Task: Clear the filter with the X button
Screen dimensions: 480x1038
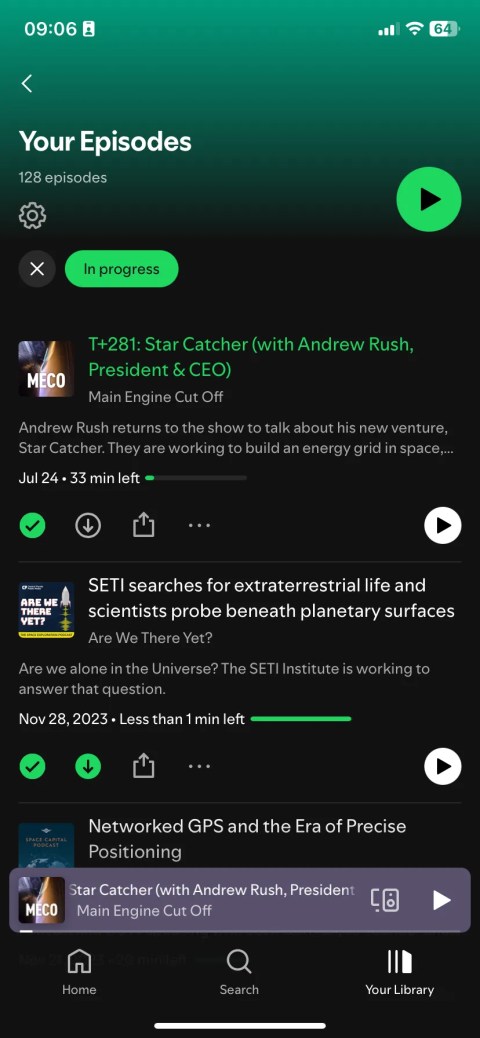Action: (37, 269)
